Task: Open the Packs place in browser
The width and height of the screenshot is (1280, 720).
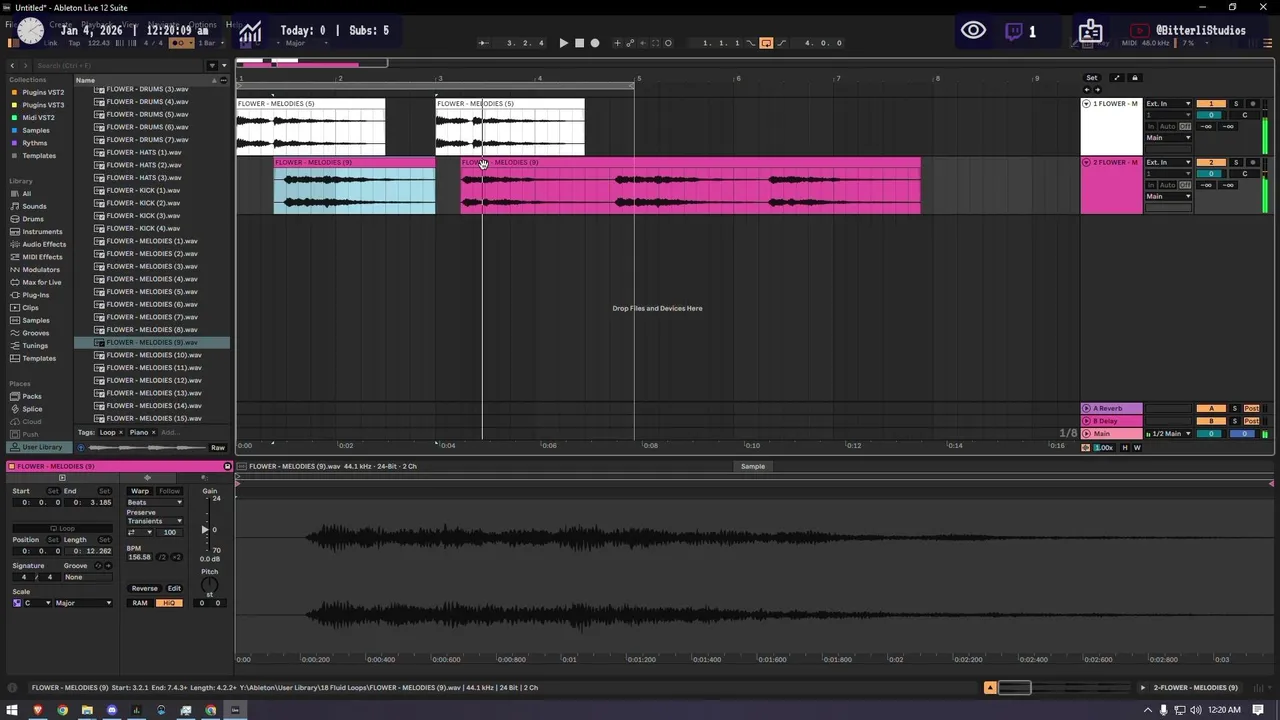Action: (31, 396)
